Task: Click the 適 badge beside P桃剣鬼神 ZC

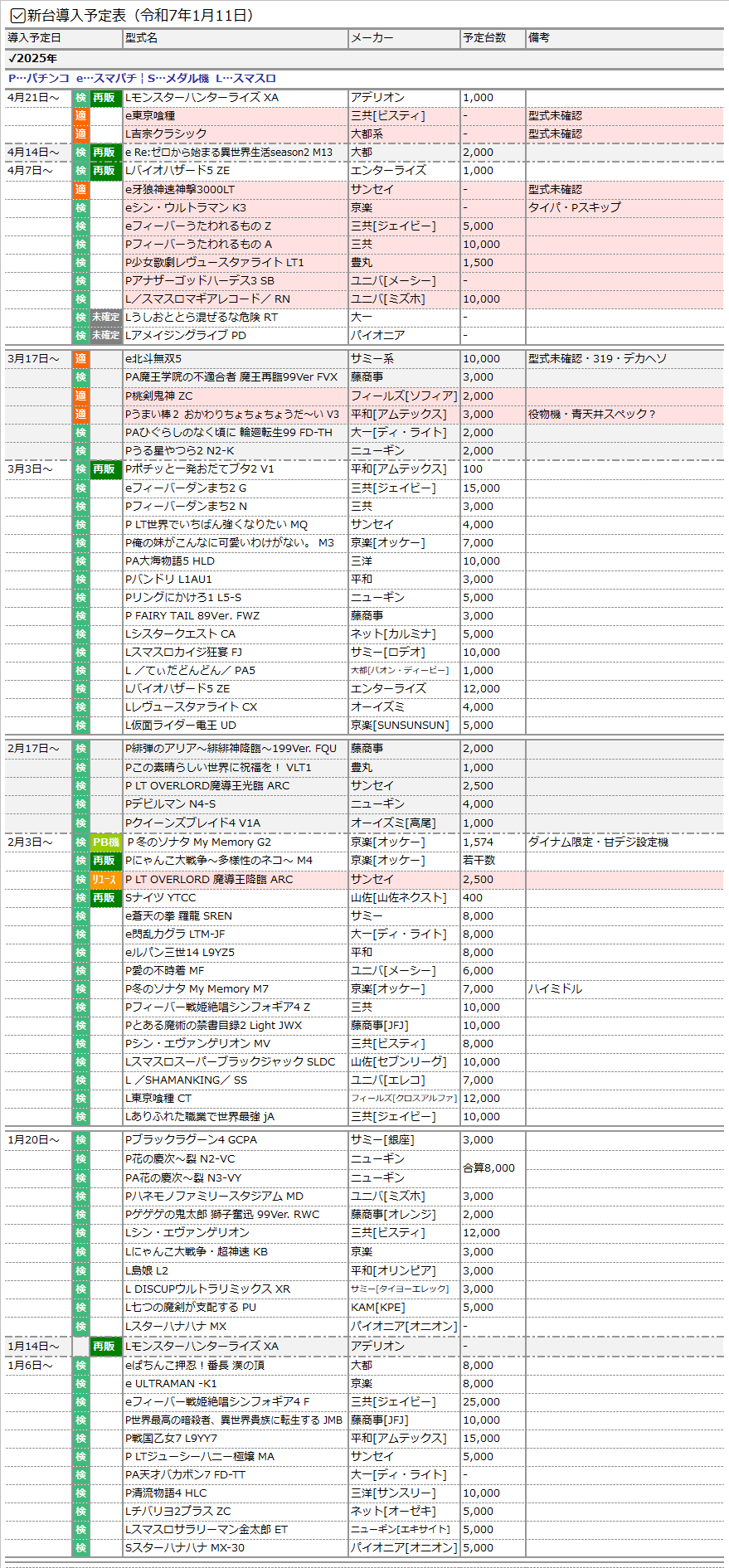Action: [80, 396]
